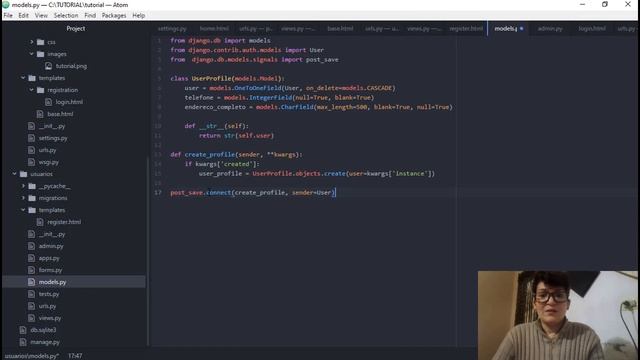Screen dimensions: 640x360
Task: Switch to the login.html tab
Action: [592, 29]
